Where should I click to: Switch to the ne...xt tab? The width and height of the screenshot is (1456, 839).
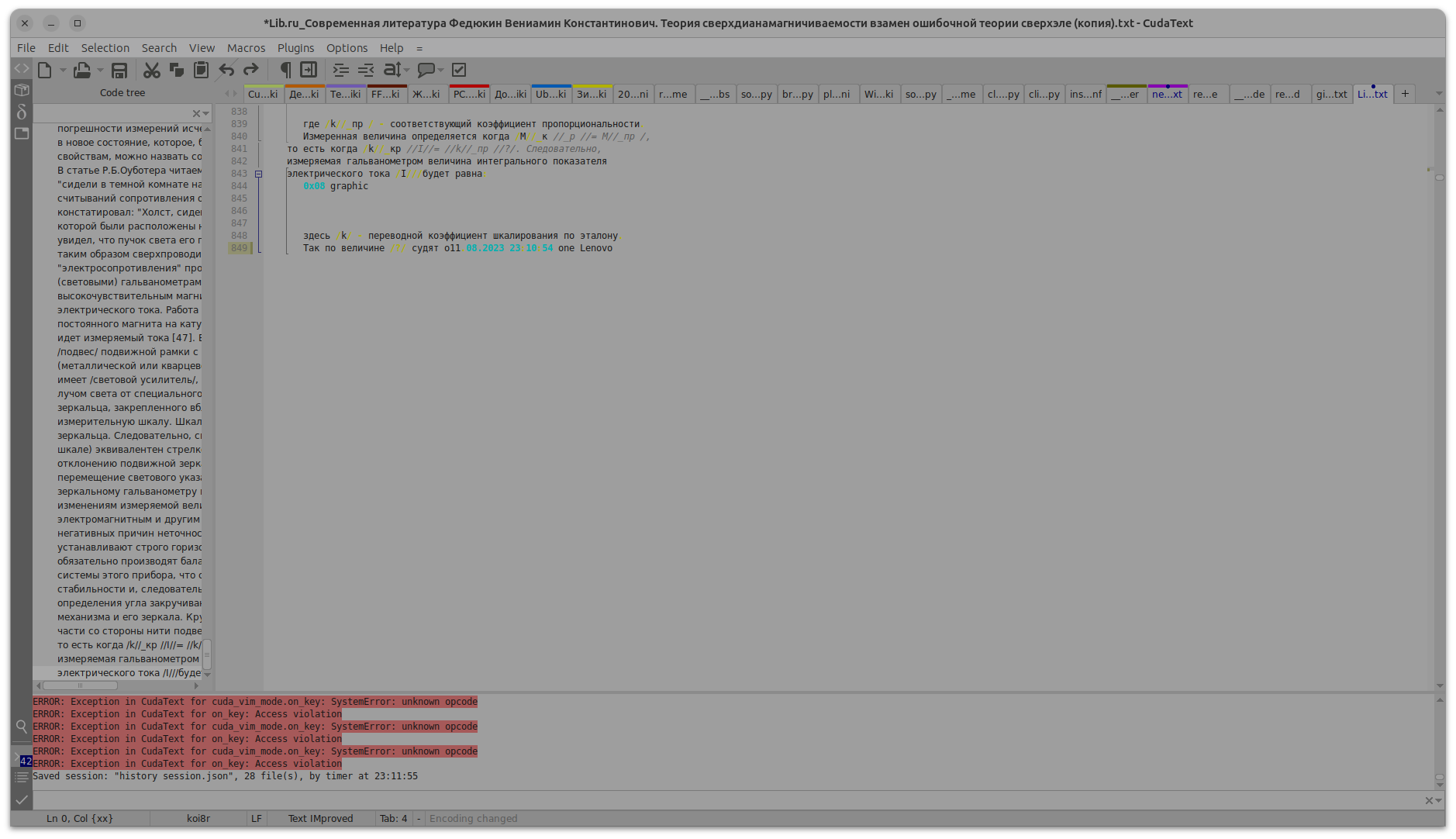(x=1167, y=95)
